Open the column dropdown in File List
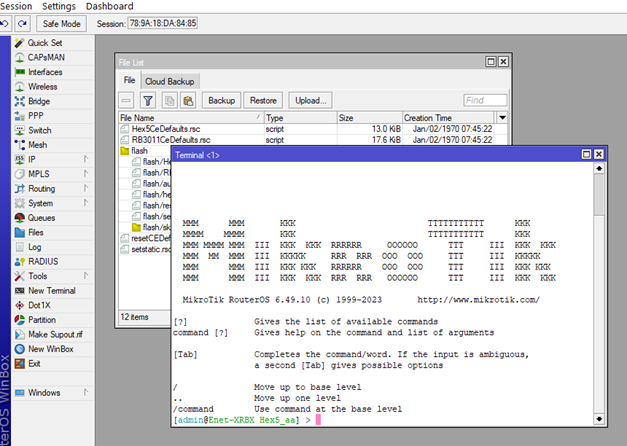Screen dimensions: 627x446 502,118
